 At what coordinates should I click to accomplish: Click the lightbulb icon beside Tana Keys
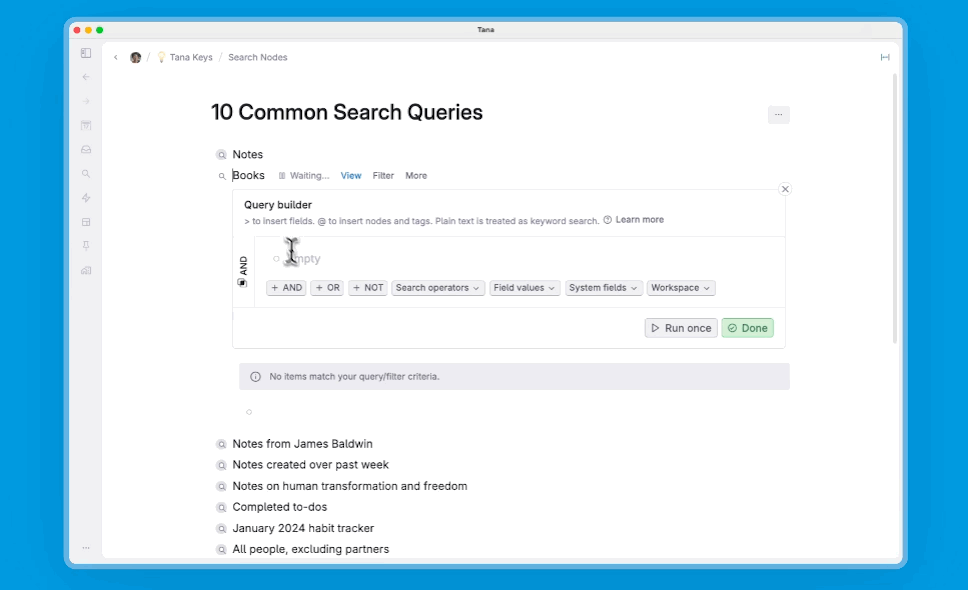point(161,57)
